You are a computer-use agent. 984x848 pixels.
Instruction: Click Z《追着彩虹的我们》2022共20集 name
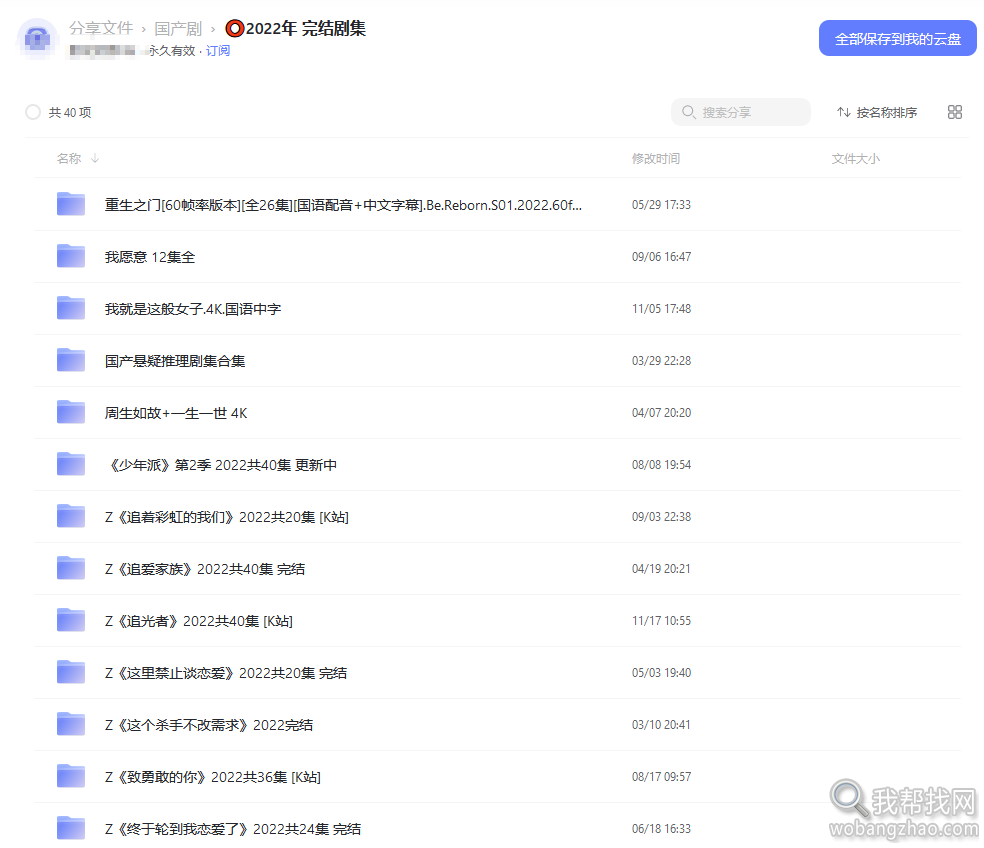coord(227,517)
